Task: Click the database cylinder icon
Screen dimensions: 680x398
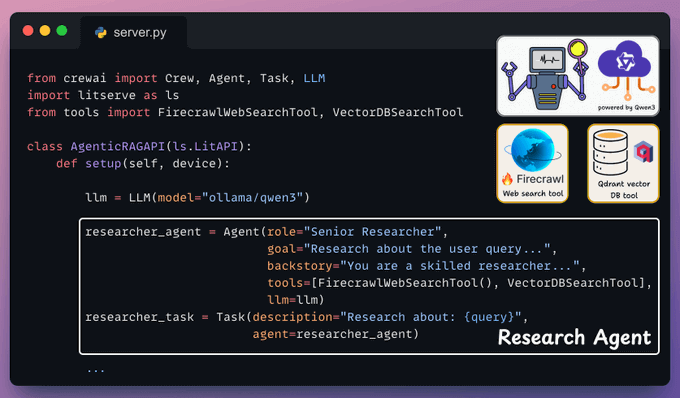Action: click(x=610, y=152)
